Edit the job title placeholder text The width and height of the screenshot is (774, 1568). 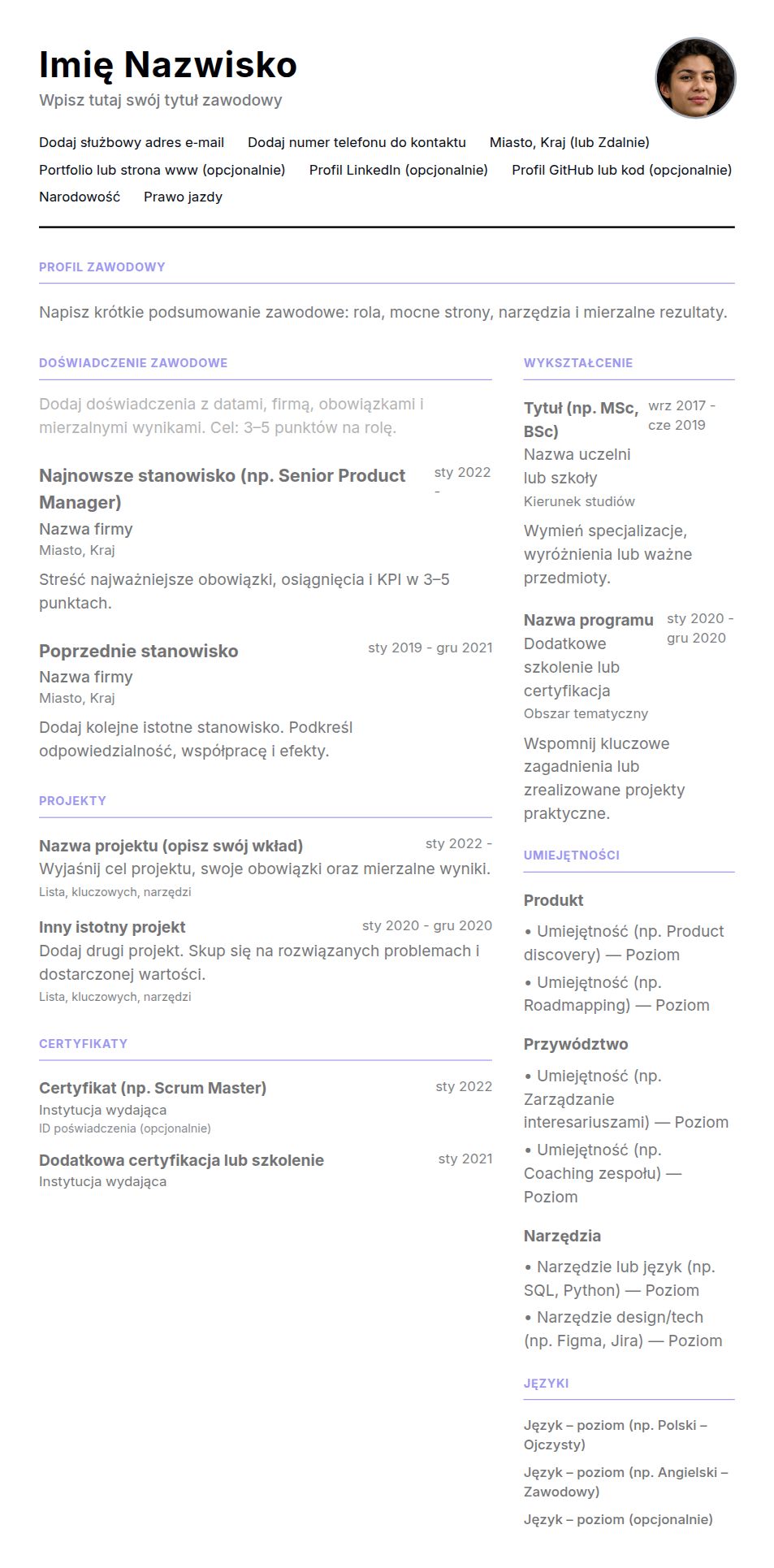click(x=161, y=100)
